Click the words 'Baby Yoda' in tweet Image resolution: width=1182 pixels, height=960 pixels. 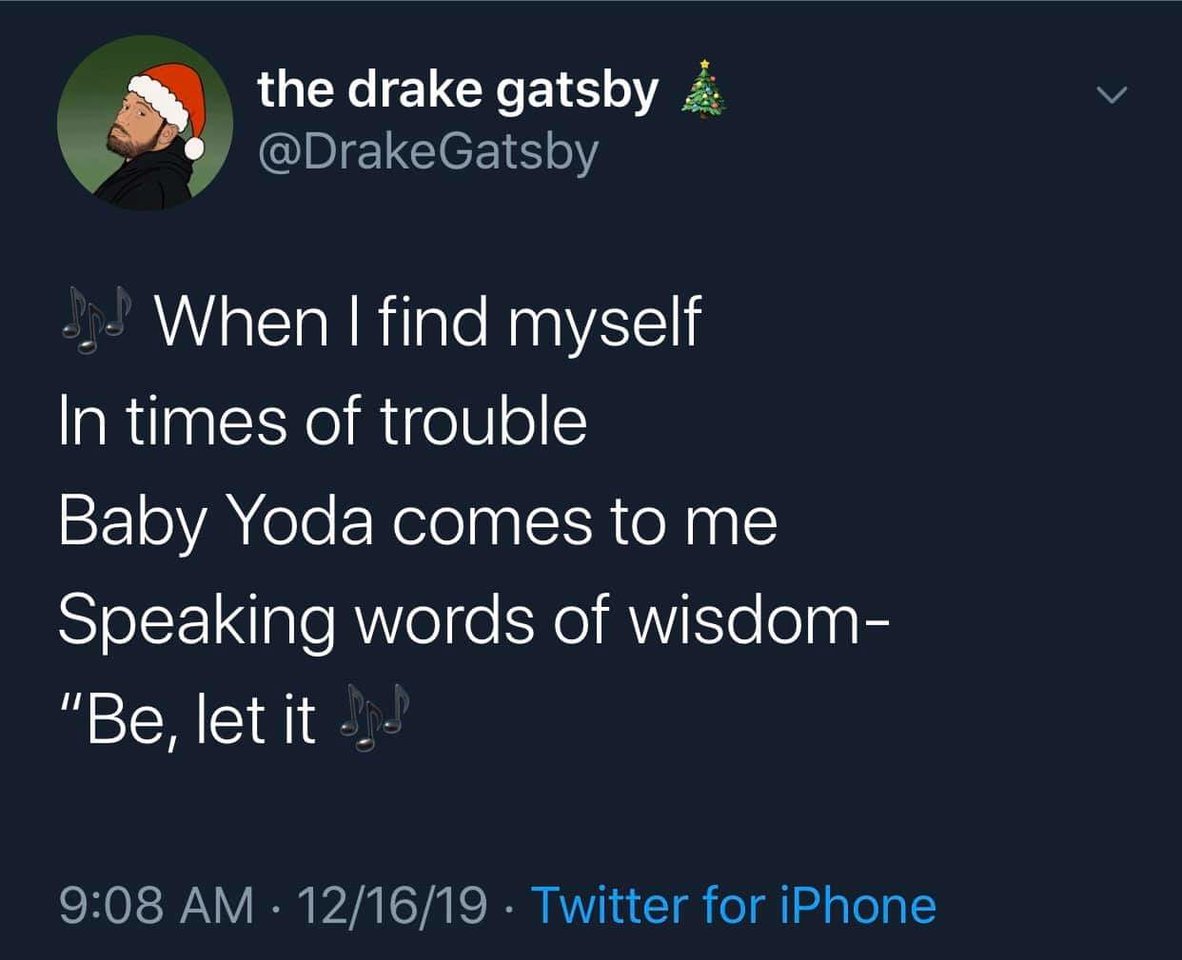[216, 522]
